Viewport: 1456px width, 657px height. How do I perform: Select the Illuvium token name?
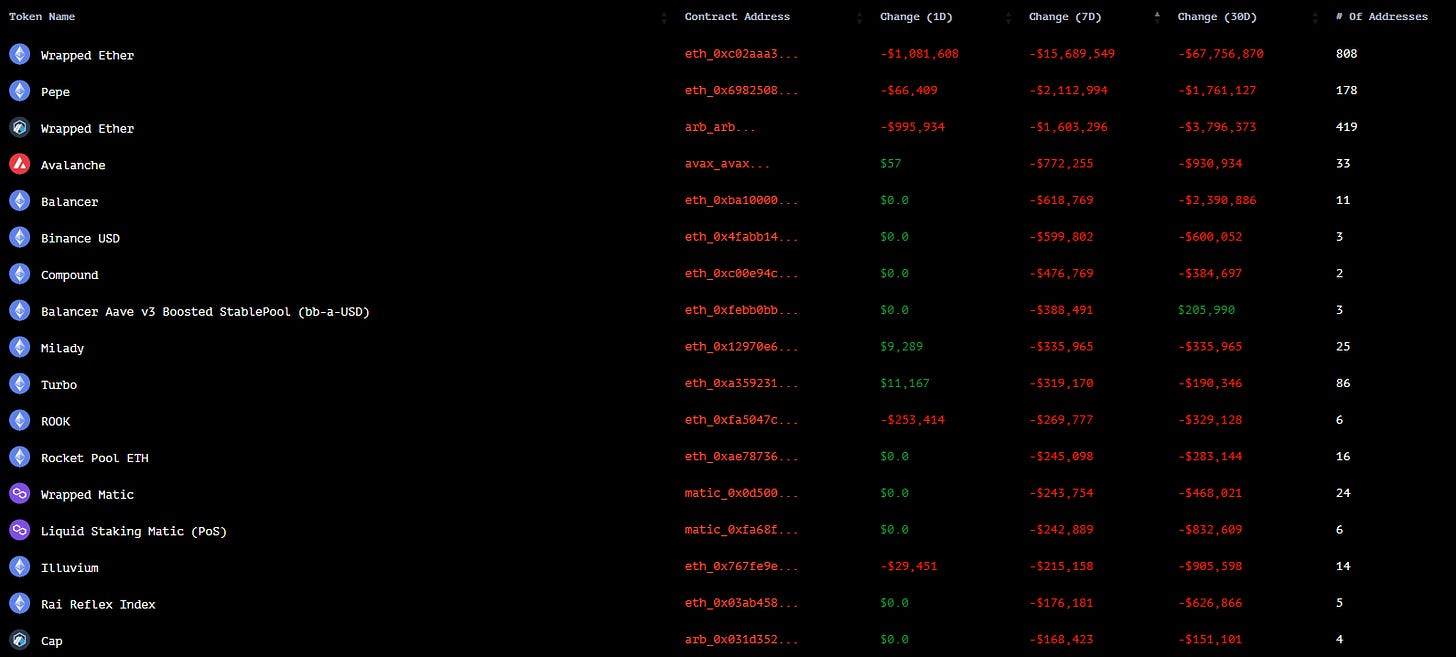click(x=70, y=568)
